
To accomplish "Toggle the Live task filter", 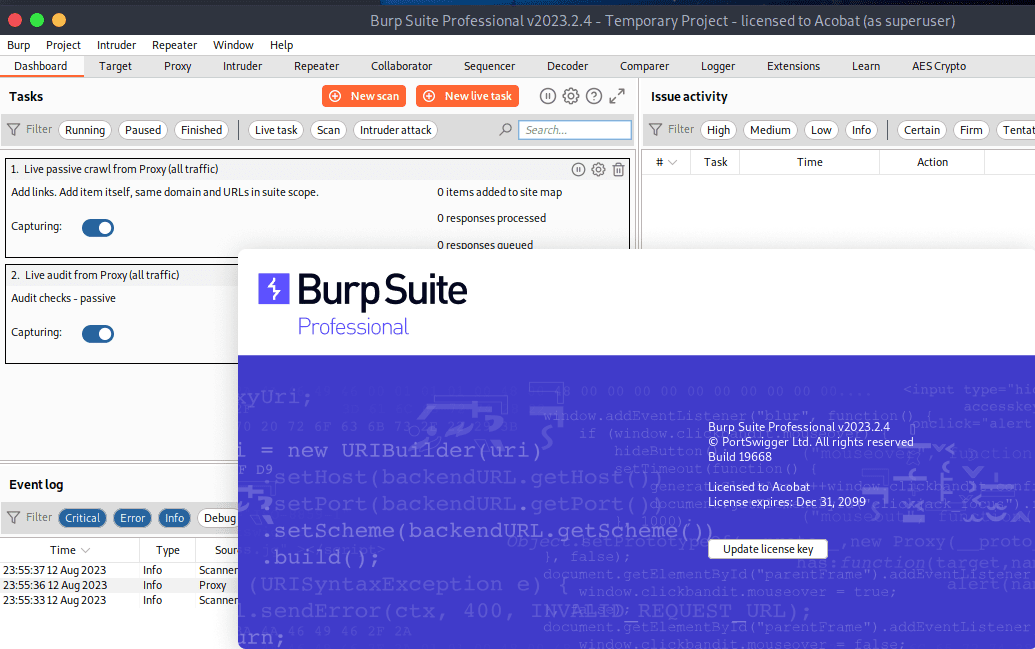I will [276, 130].
